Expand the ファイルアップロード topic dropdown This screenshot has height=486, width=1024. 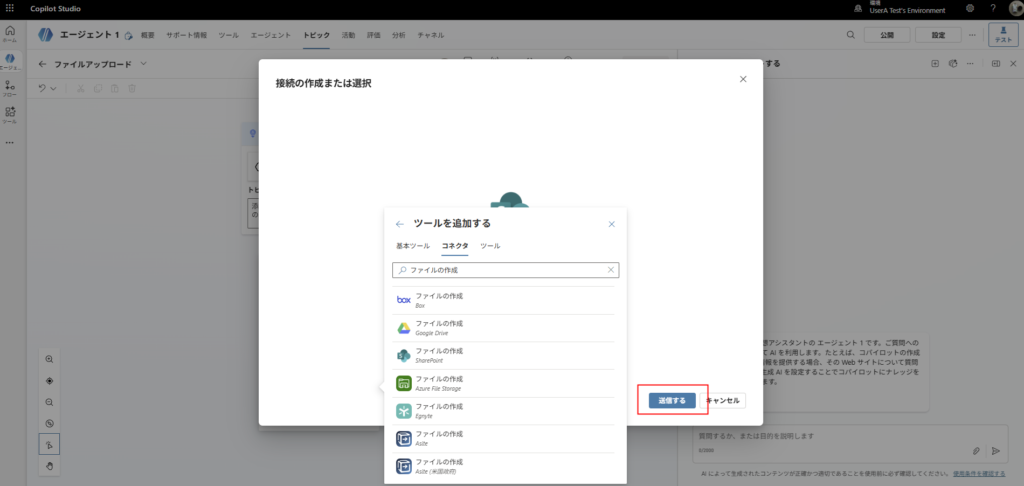(x=144, y=64)
